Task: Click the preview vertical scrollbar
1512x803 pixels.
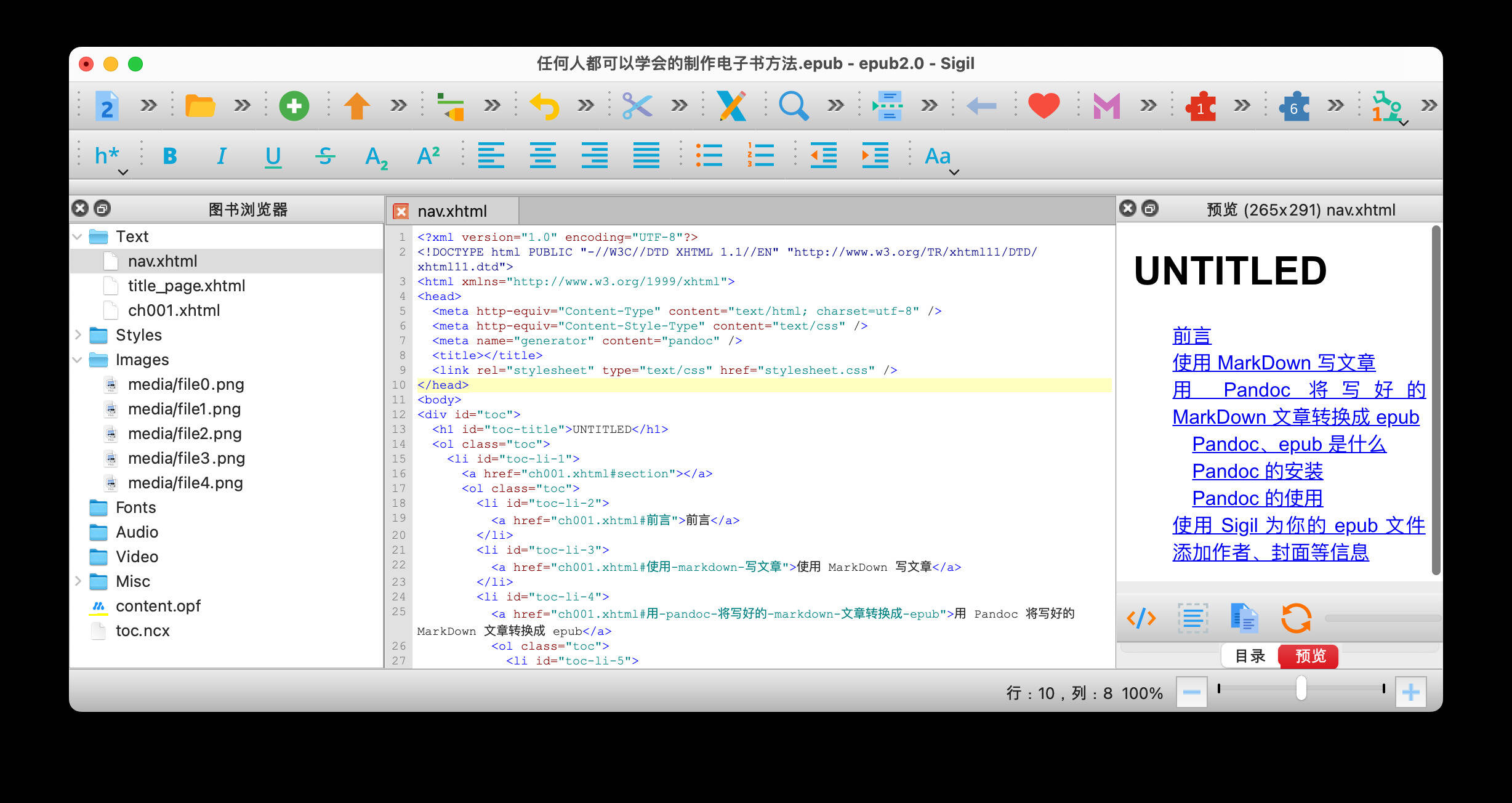Action: 1436,400
